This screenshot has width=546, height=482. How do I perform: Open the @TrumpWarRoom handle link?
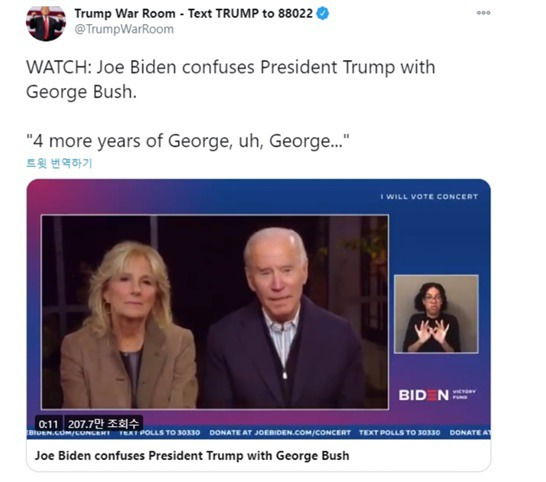124,29
